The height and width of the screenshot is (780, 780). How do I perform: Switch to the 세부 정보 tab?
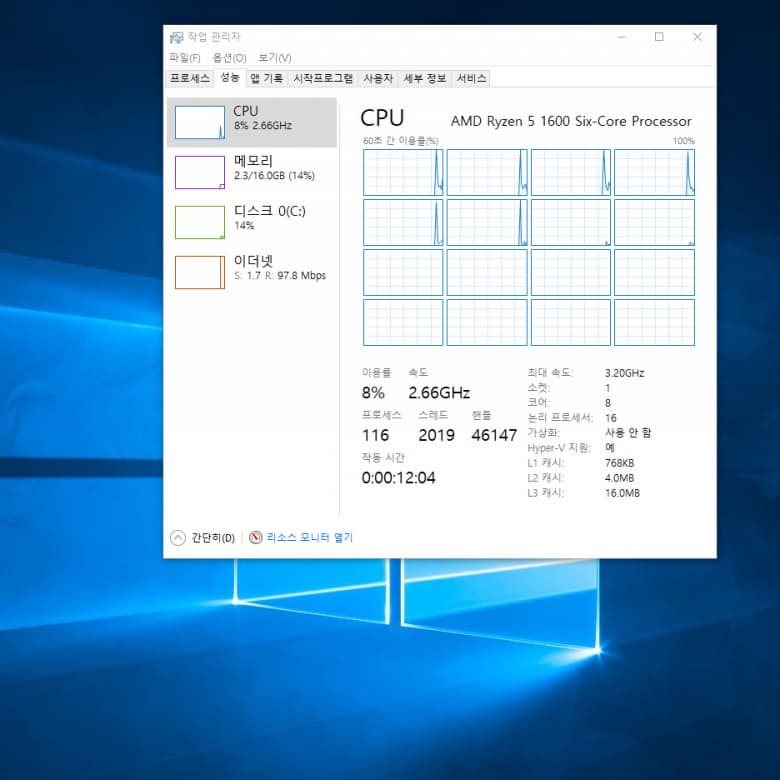coord(424,79)
